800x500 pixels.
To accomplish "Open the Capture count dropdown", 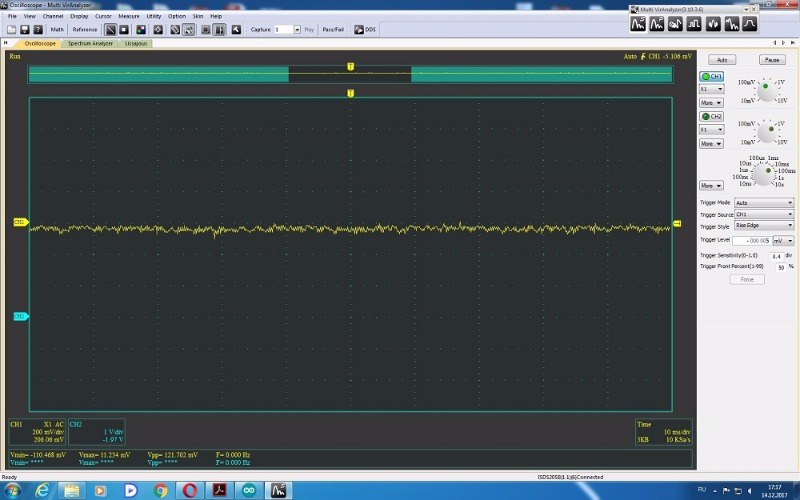I will click(x=297, y=30).
